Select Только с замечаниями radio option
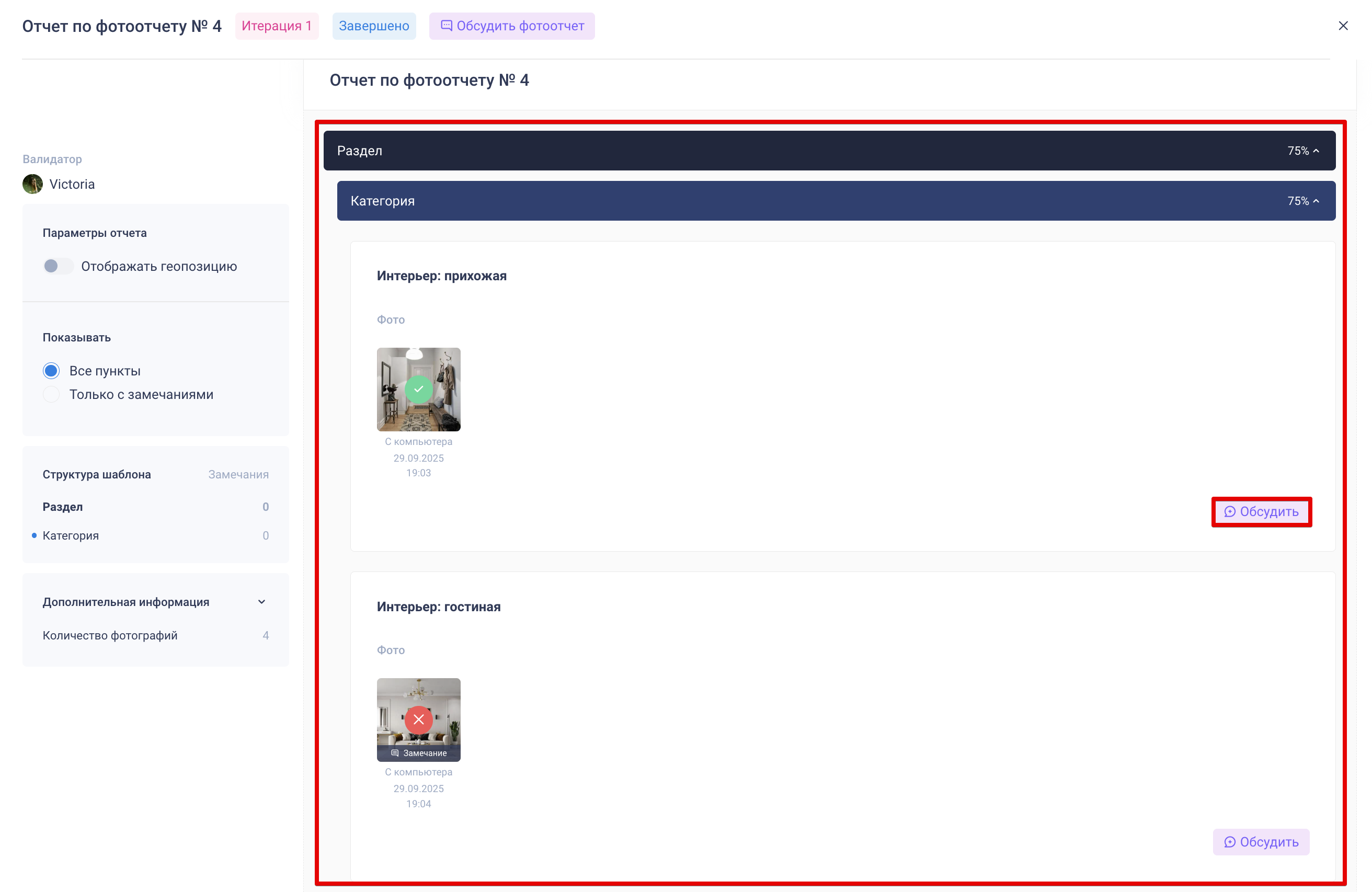1372x892 pixels. coord(51,394)
